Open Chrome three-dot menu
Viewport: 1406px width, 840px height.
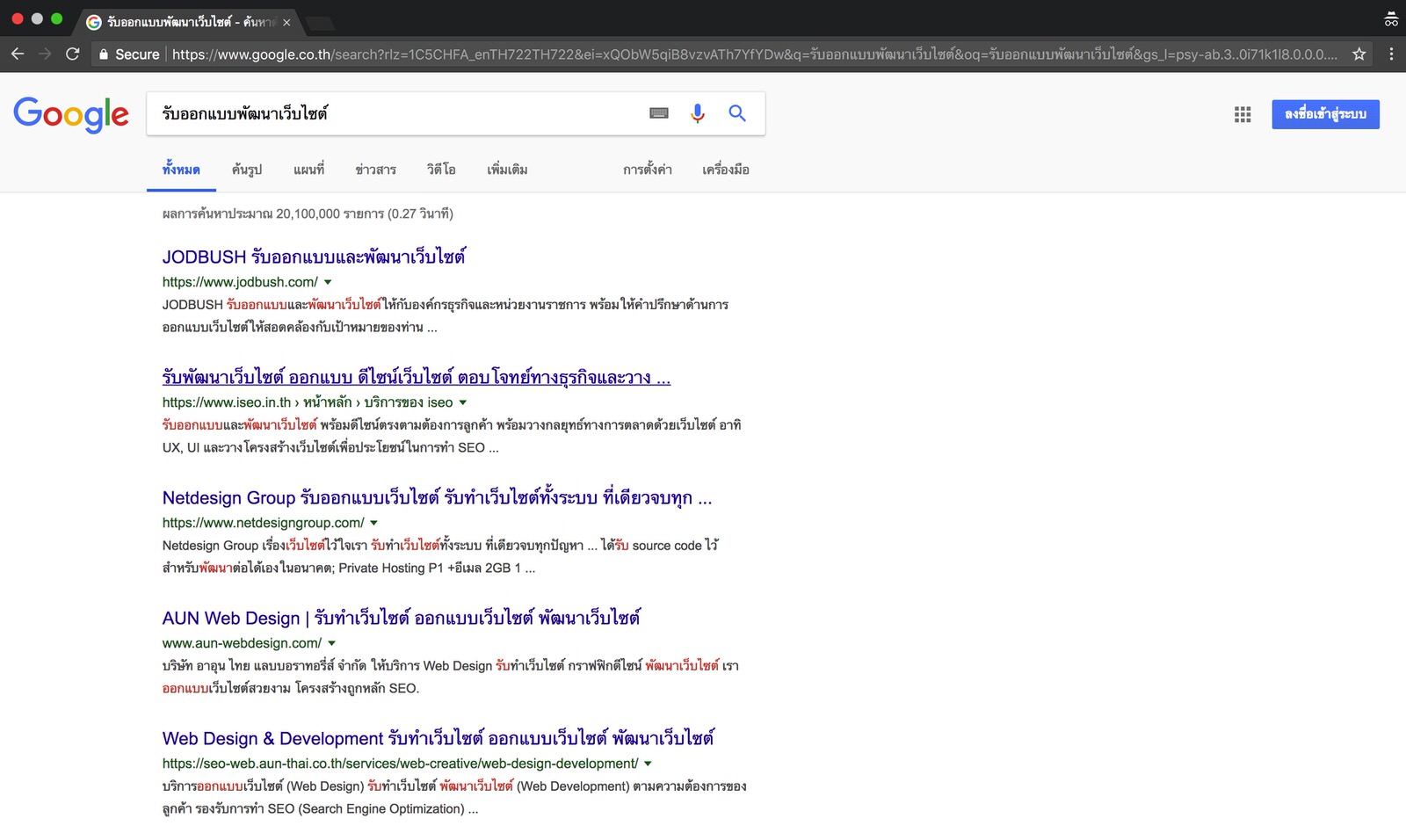1390,54
